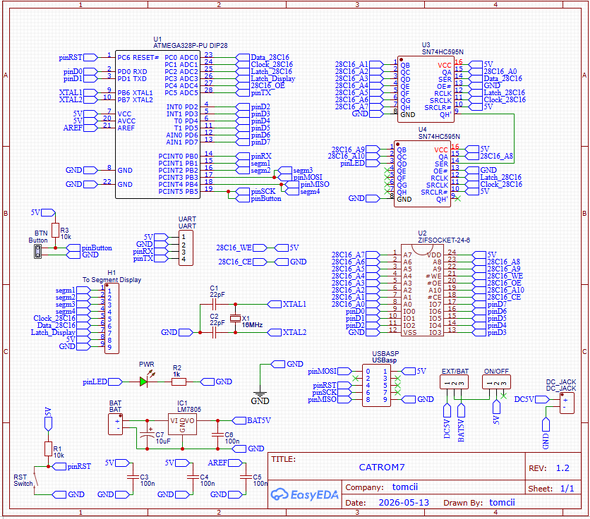Viewport: 590px width, 519px height.
Task: Select the standalone 28C16_WE net flag tied to 5V
Action: point(242,248)
